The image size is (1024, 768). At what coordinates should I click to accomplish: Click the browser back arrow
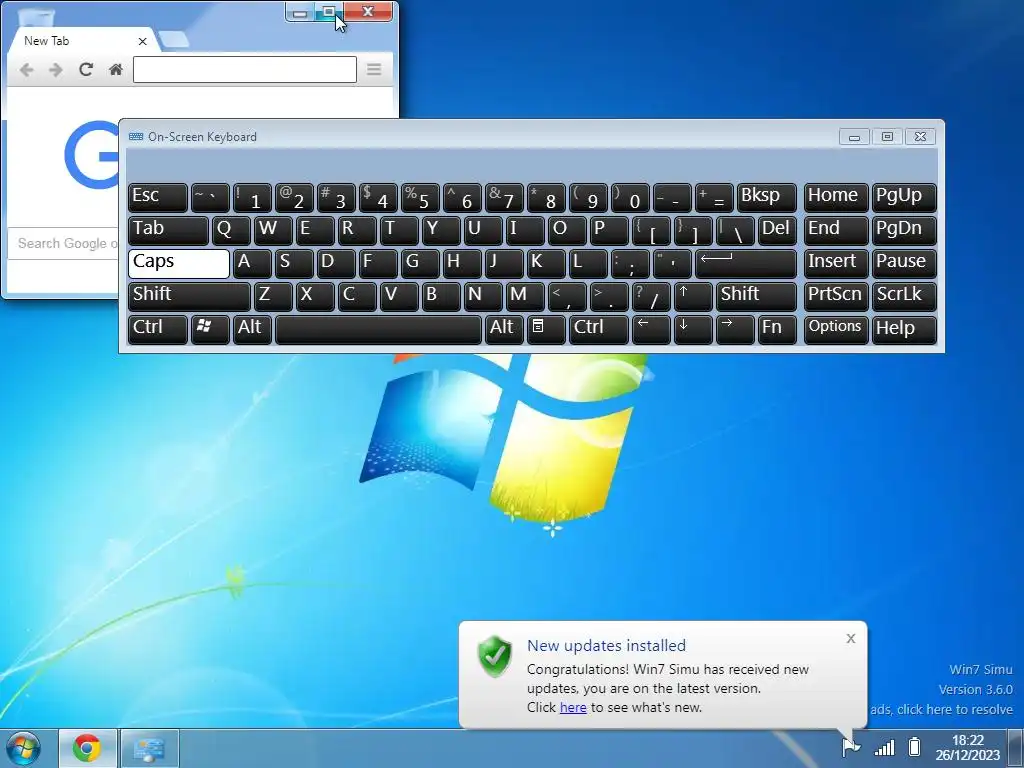coord(26,69)
